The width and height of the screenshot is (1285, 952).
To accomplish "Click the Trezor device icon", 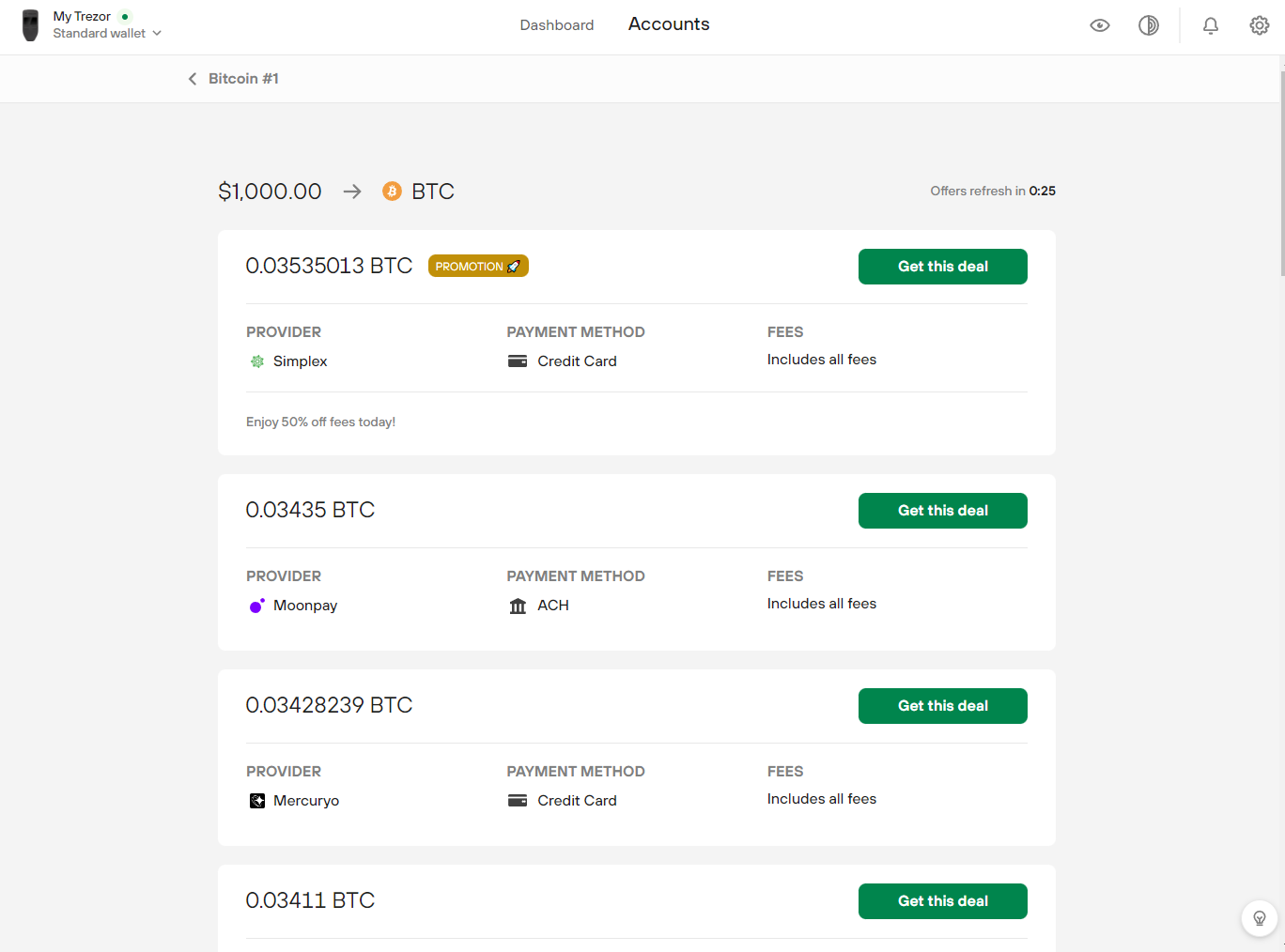I will (x=31, y=25).
